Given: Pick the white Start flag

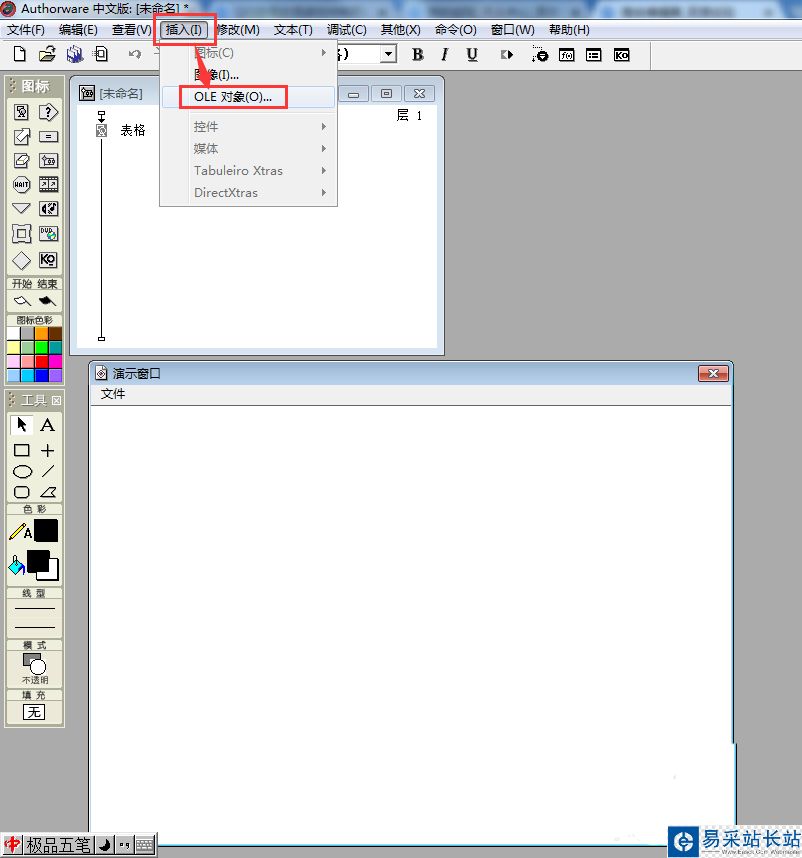Looking at the screenshot, I should [x=22, y=301].
